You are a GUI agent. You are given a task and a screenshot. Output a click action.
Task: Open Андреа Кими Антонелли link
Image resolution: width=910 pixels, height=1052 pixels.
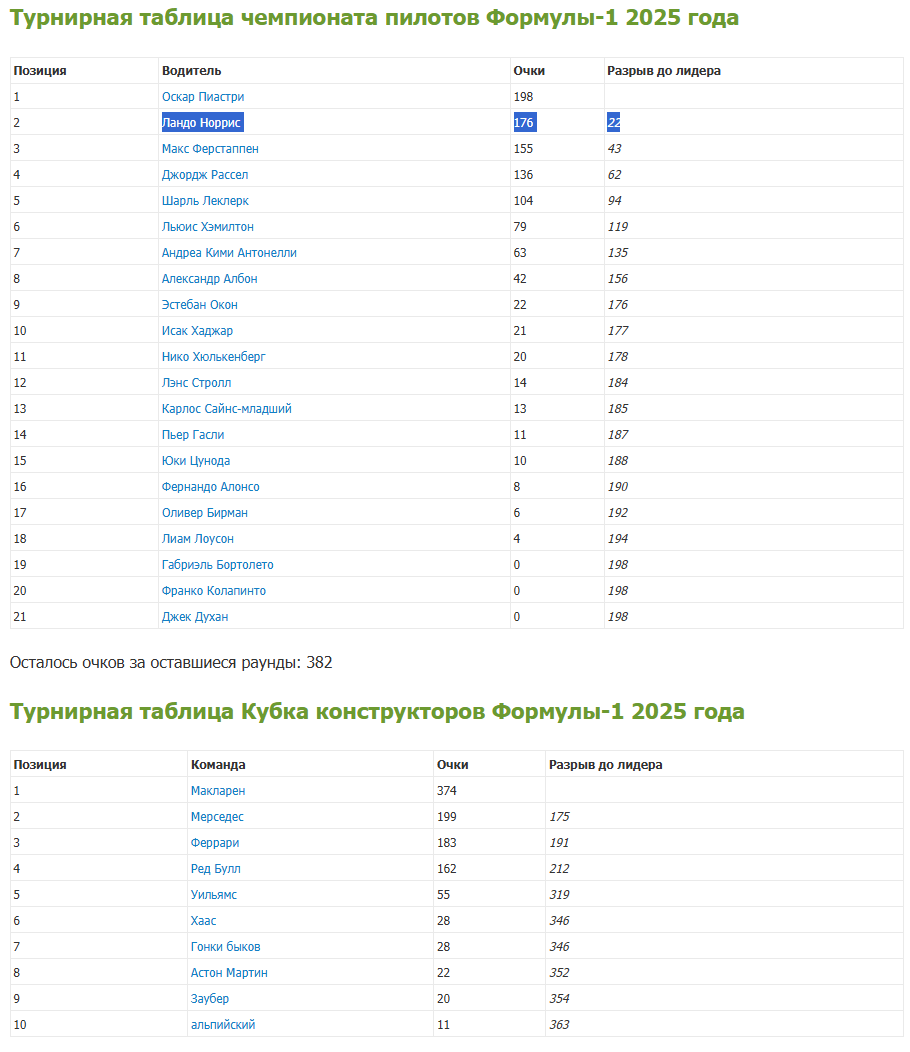point(229,253)
